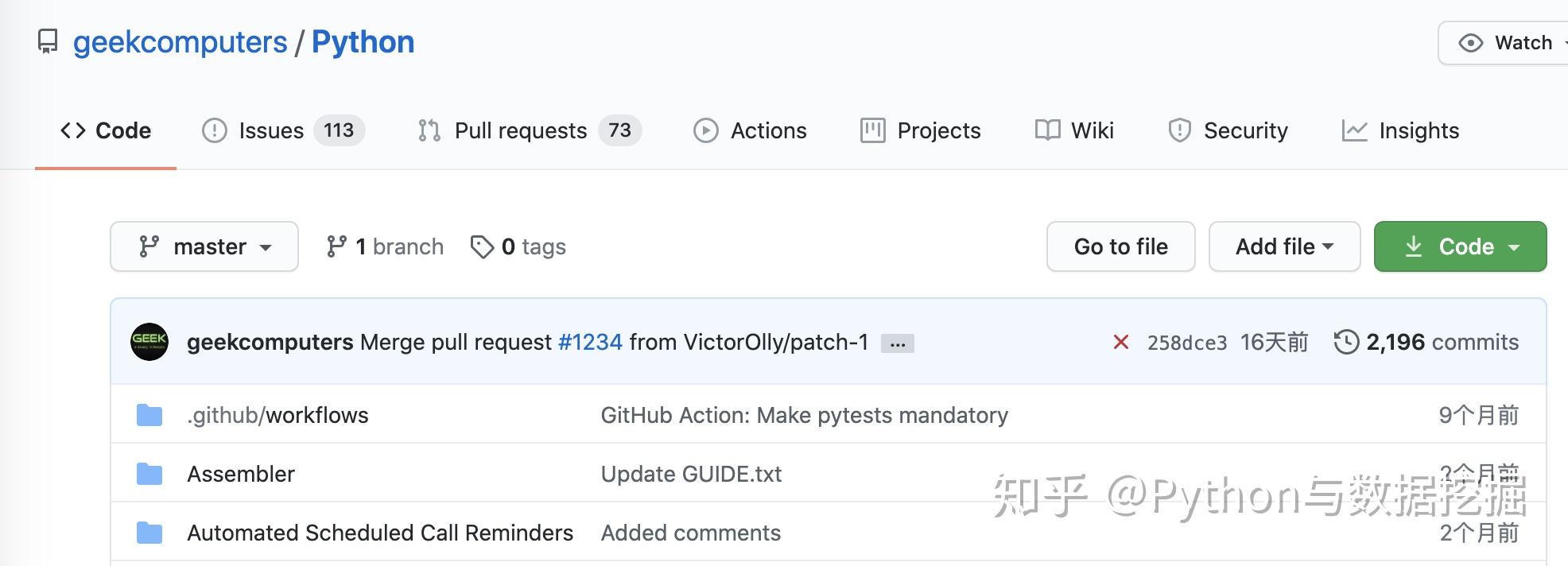This screenshot has height=566, width=1568.
Task: Open pull request #1234 link
Action: coord(590,342)
